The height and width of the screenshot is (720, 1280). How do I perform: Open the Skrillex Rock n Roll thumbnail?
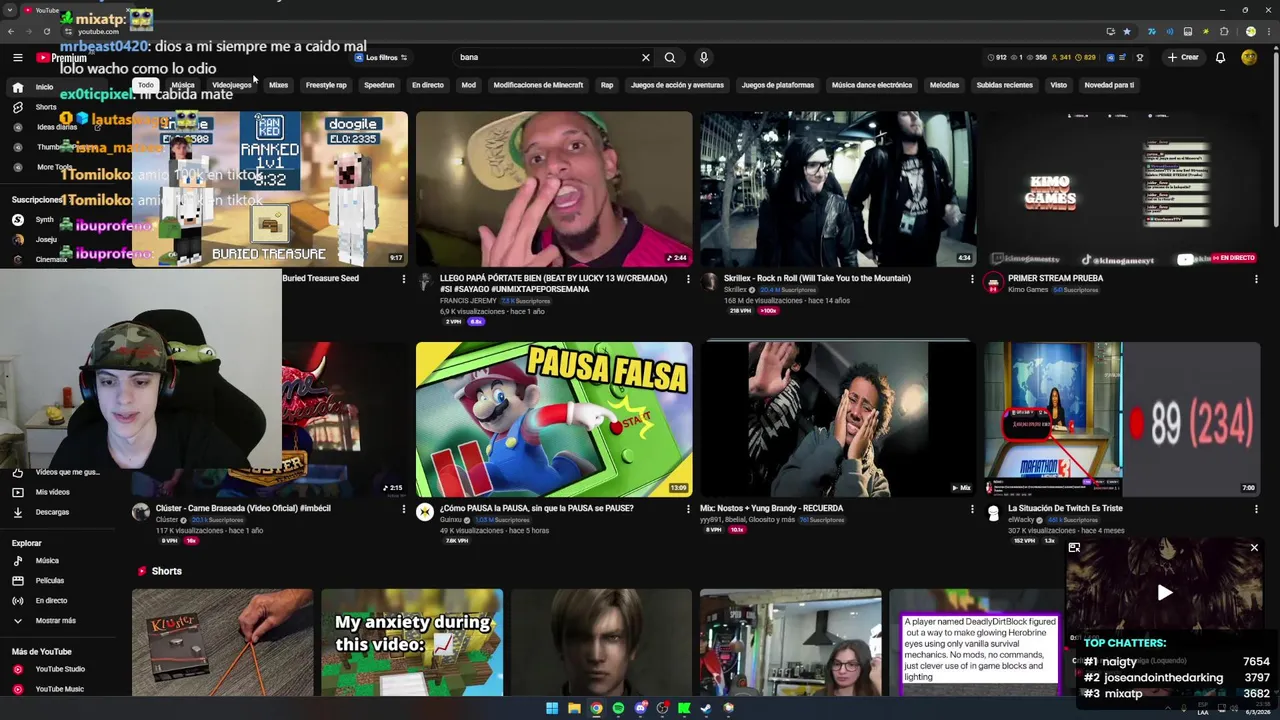pyautogui.click(x=838, y=189)
